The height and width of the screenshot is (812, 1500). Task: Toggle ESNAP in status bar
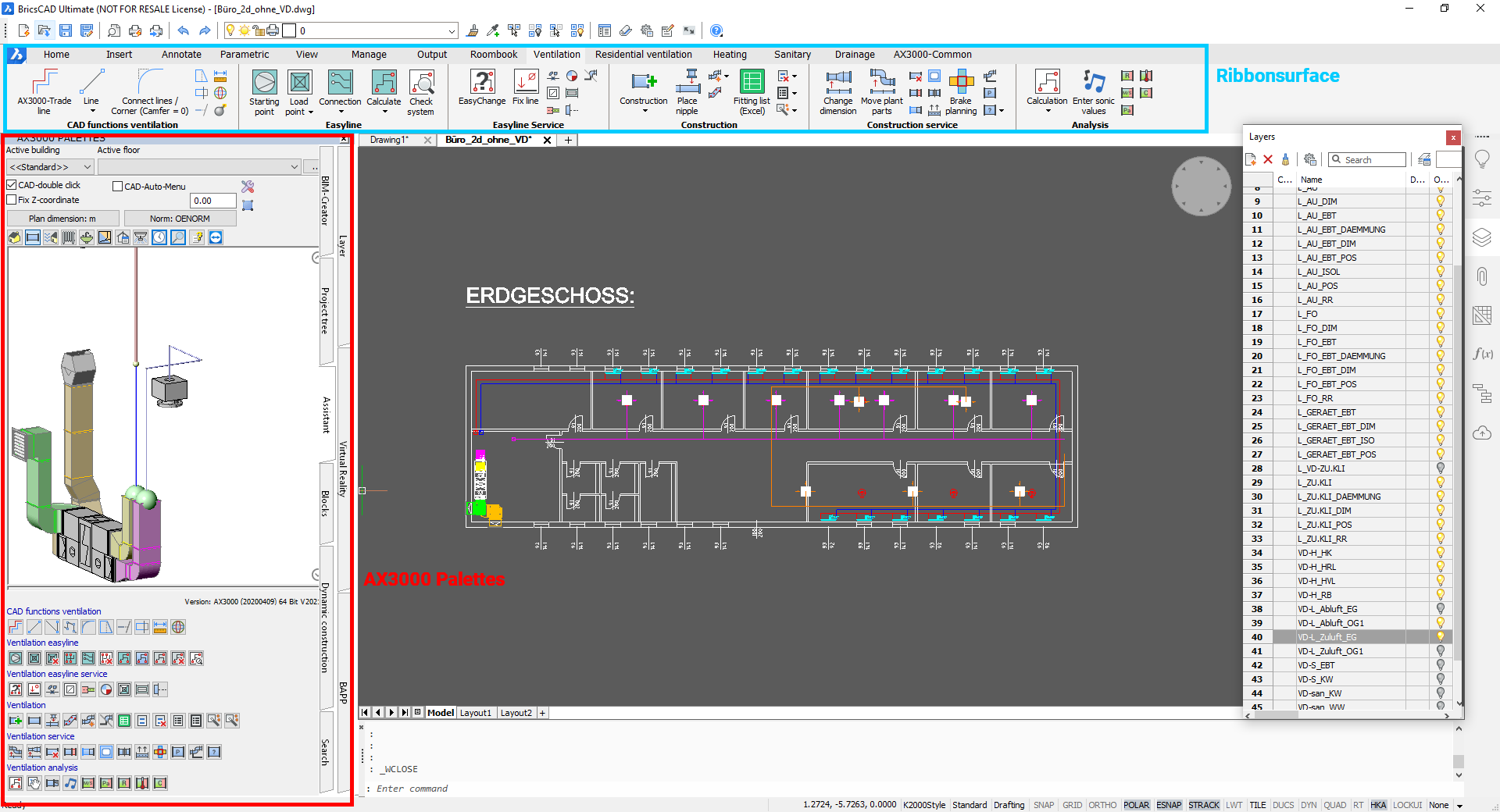(1169, 805)
